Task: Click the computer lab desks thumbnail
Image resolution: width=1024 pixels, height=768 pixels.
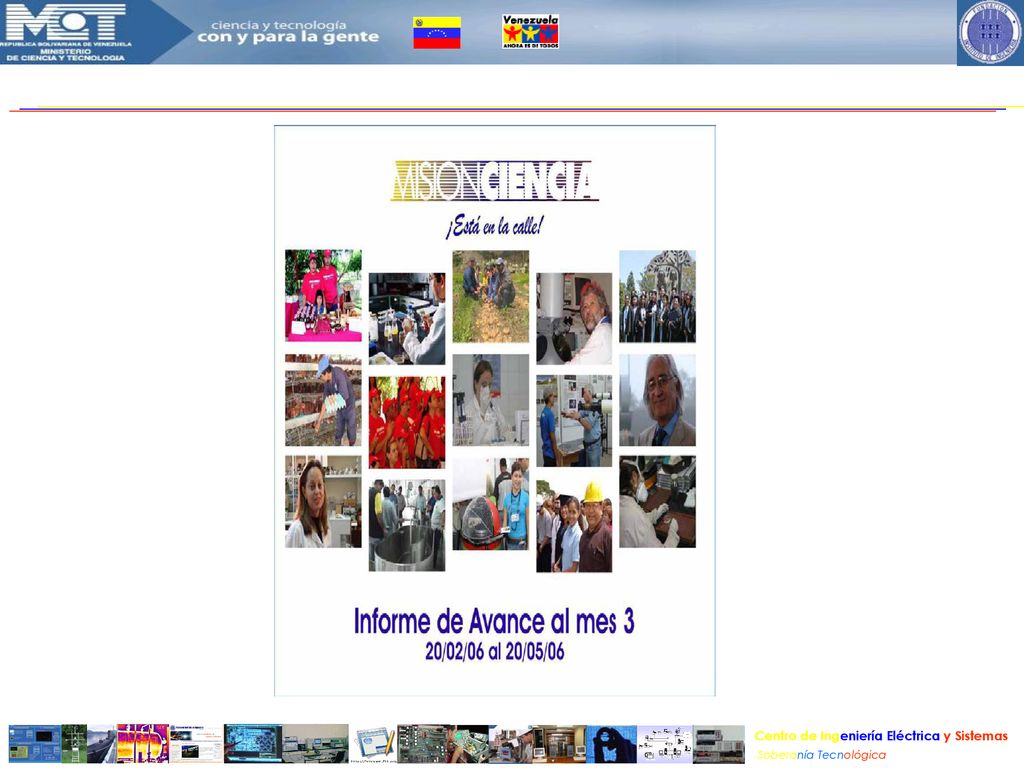Action: [315, 744]
